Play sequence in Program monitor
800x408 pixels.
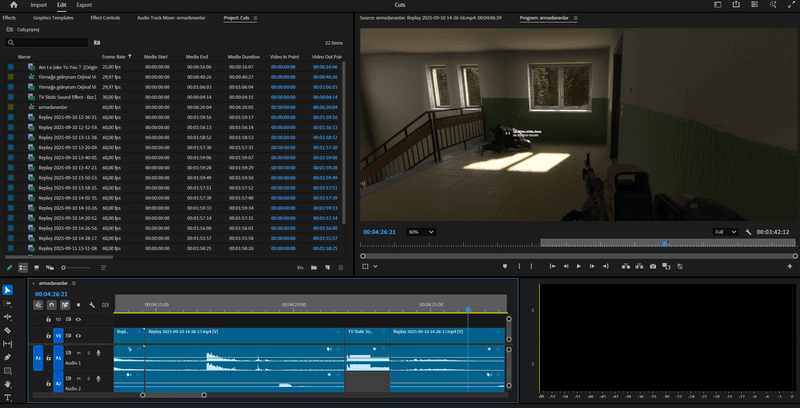click(579, 266)
